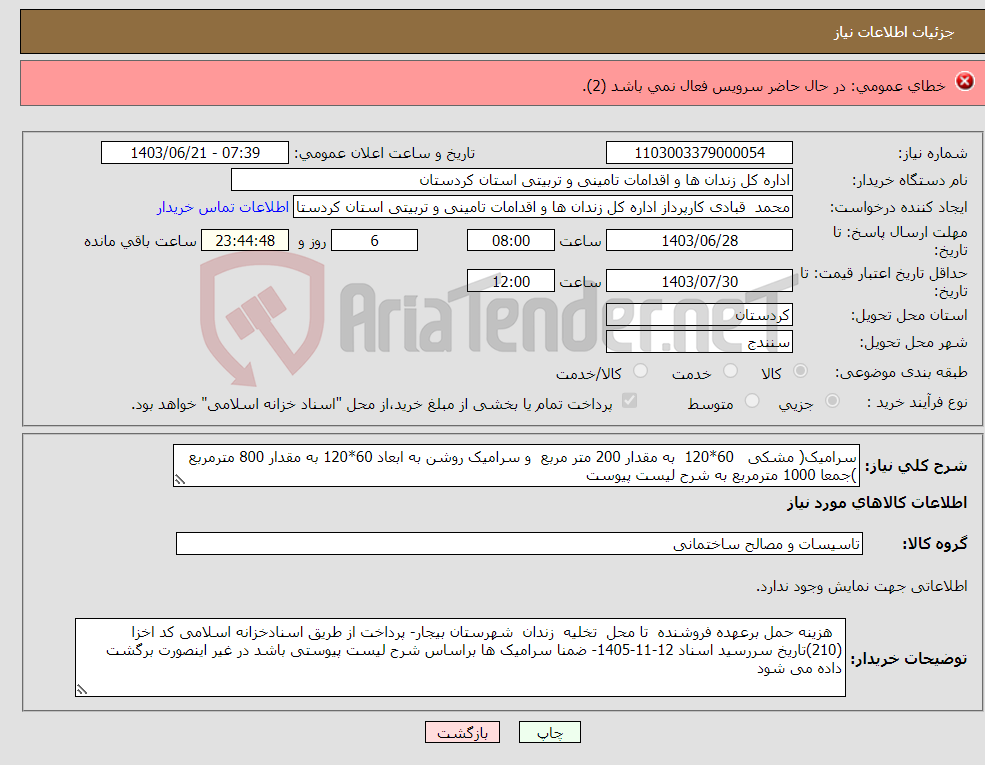
Task: Click the label شهر محل تحویل
Action: [x=913, y=343]
